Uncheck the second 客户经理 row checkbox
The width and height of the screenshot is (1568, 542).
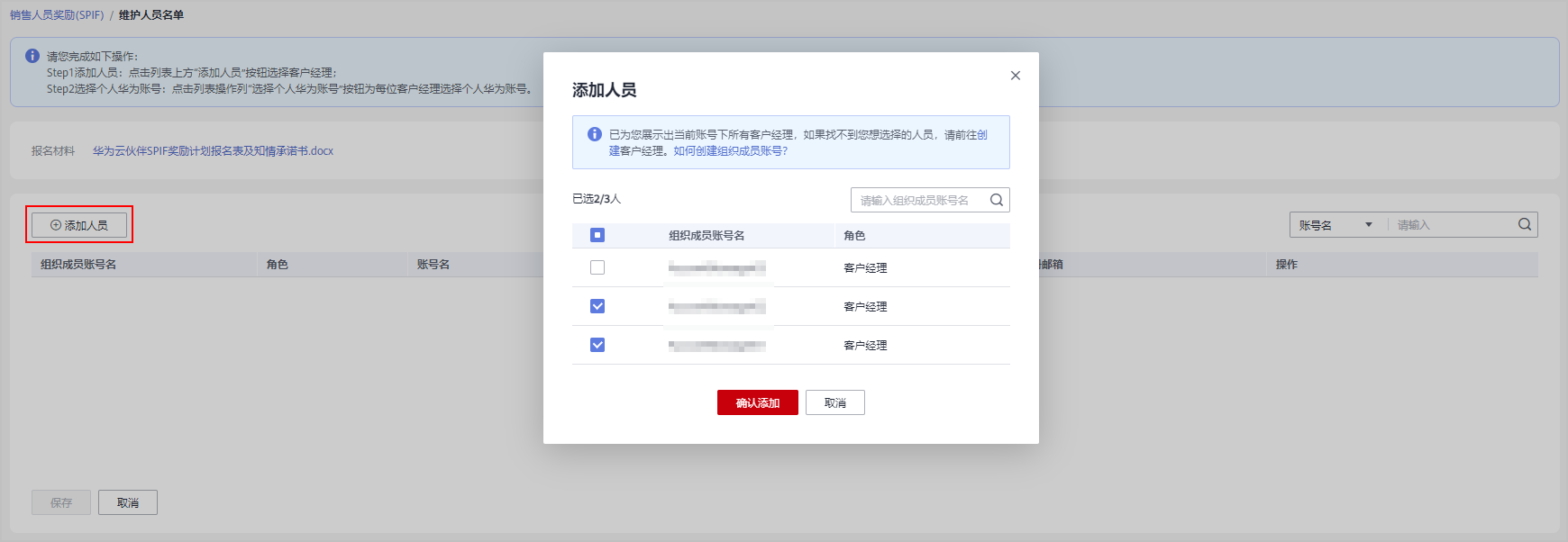[597, 306]
